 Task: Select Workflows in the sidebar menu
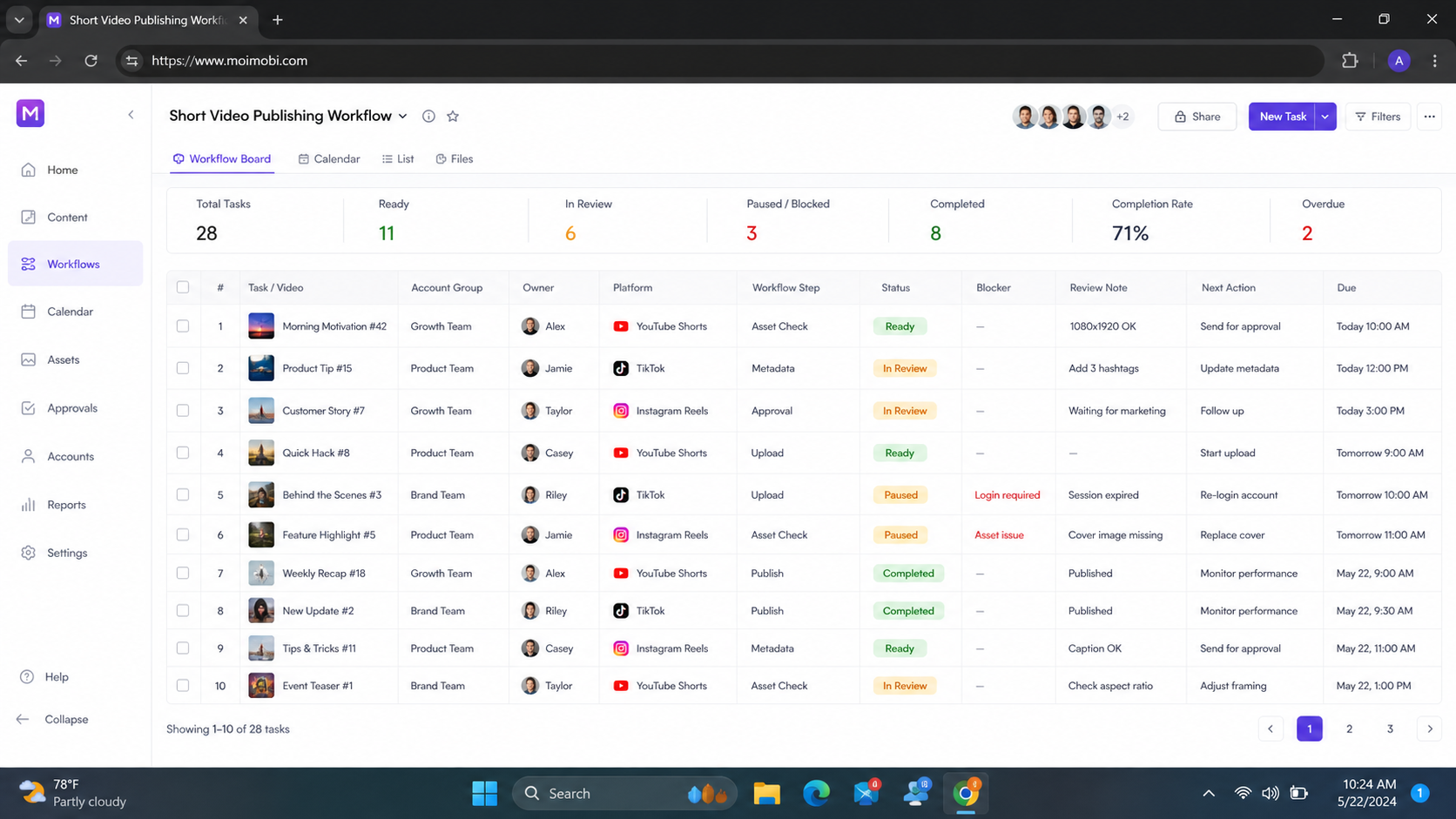75,264
